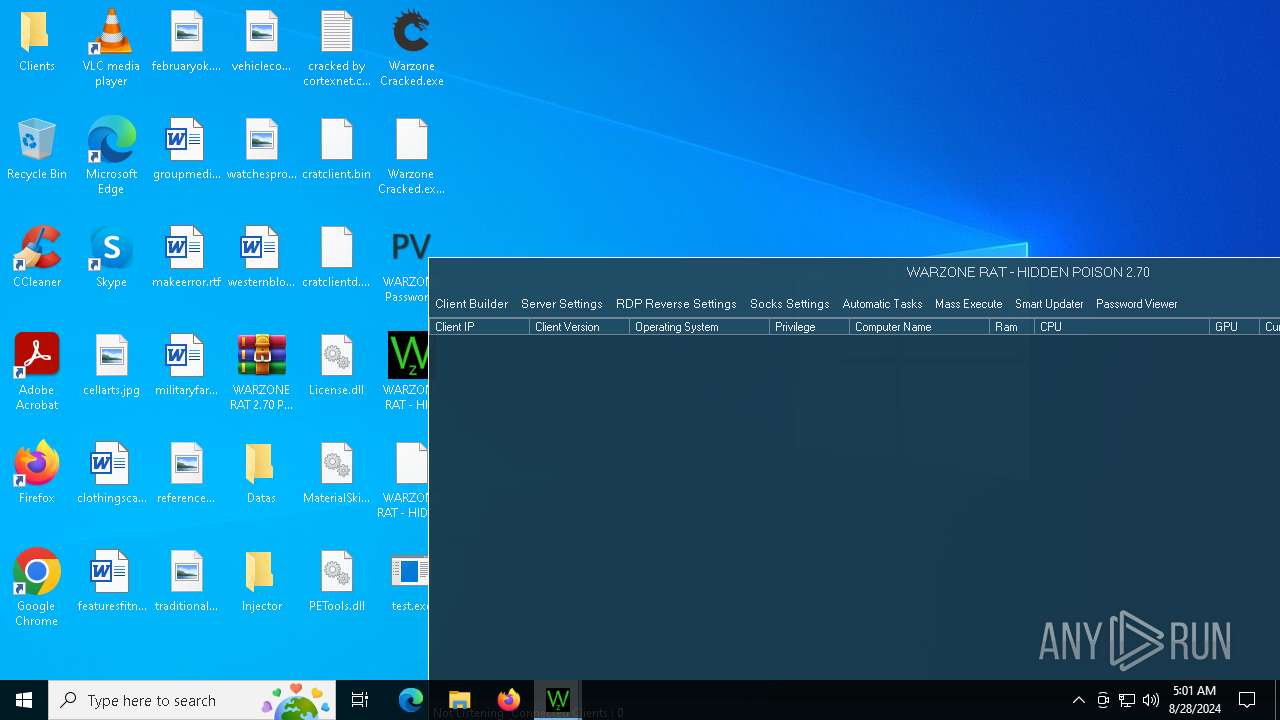Viewport: 1280px width, 720px height.
Task: Open Skype desktop shortcut
Action: (111, 258)
